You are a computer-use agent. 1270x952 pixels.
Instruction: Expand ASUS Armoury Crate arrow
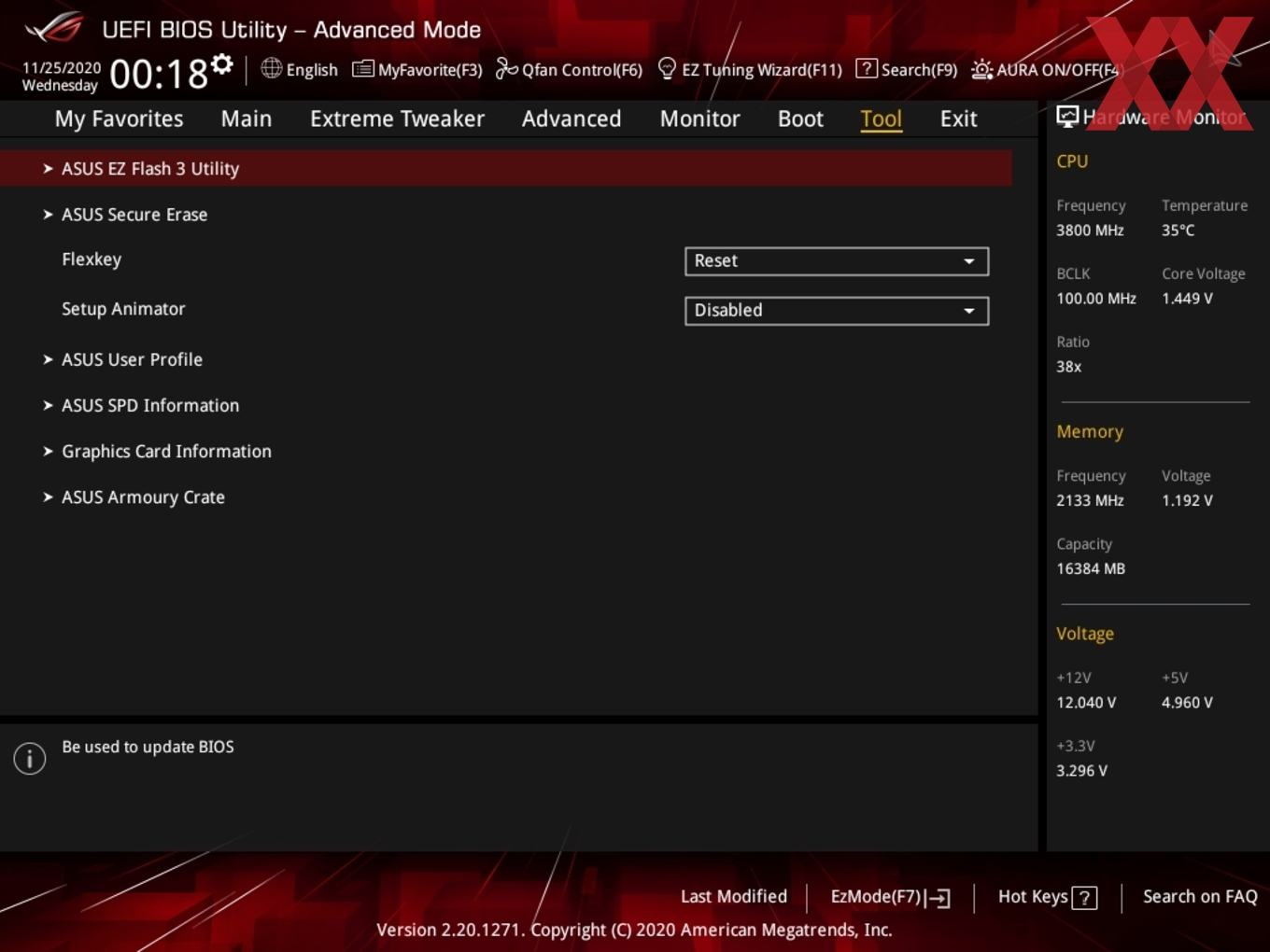click(x=48, y=497)
